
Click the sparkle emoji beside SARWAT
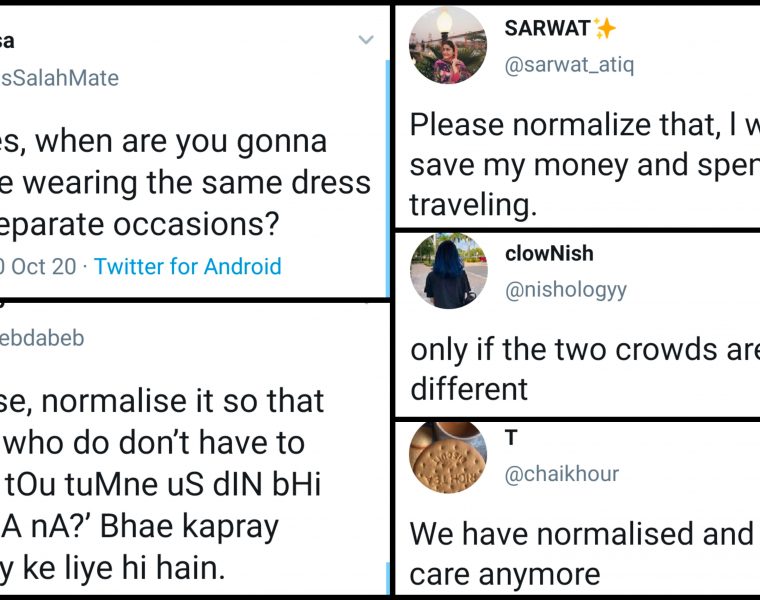pyautogui.click(x=605, y=29)
